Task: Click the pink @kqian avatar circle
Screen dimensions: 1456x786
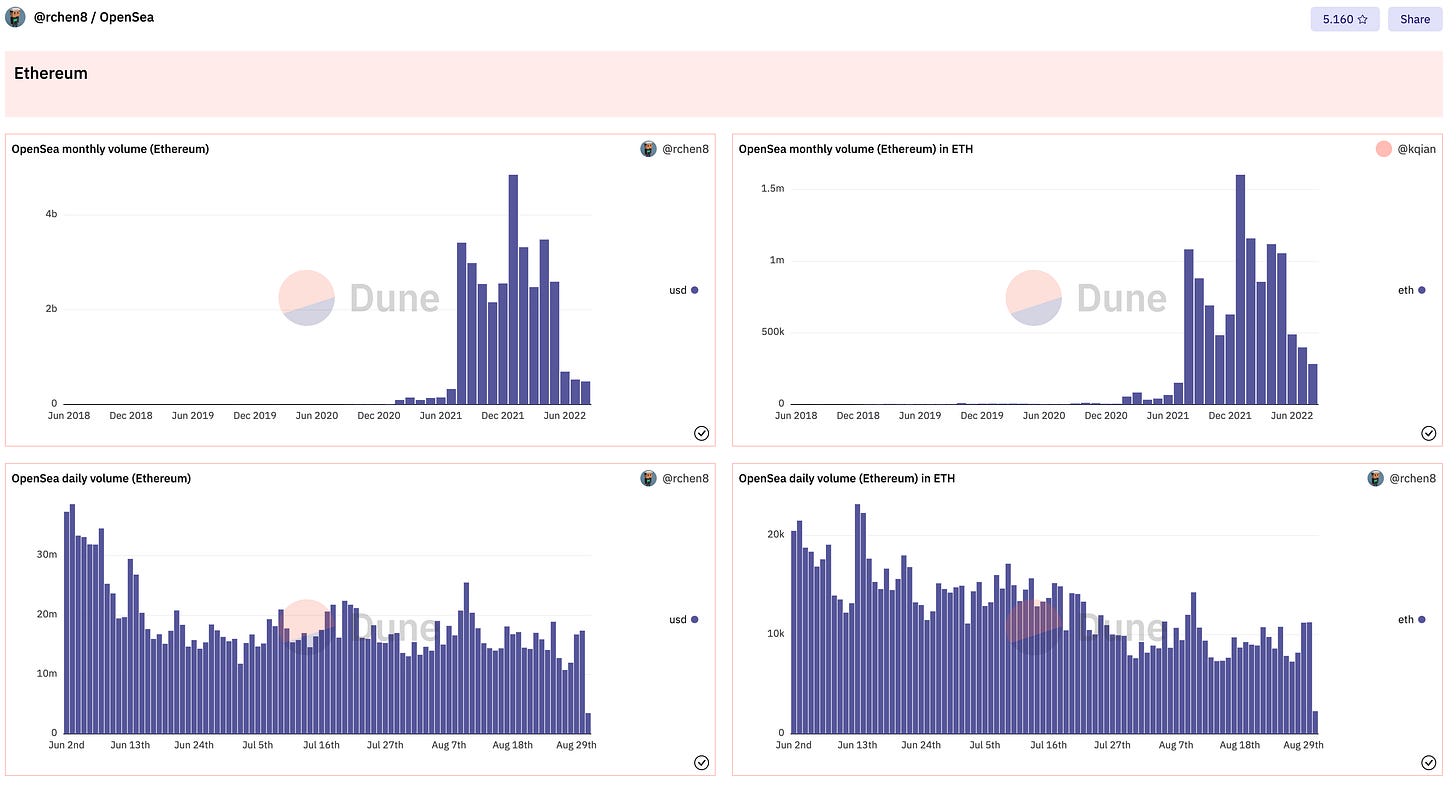Action: (x=1384, y=149)
